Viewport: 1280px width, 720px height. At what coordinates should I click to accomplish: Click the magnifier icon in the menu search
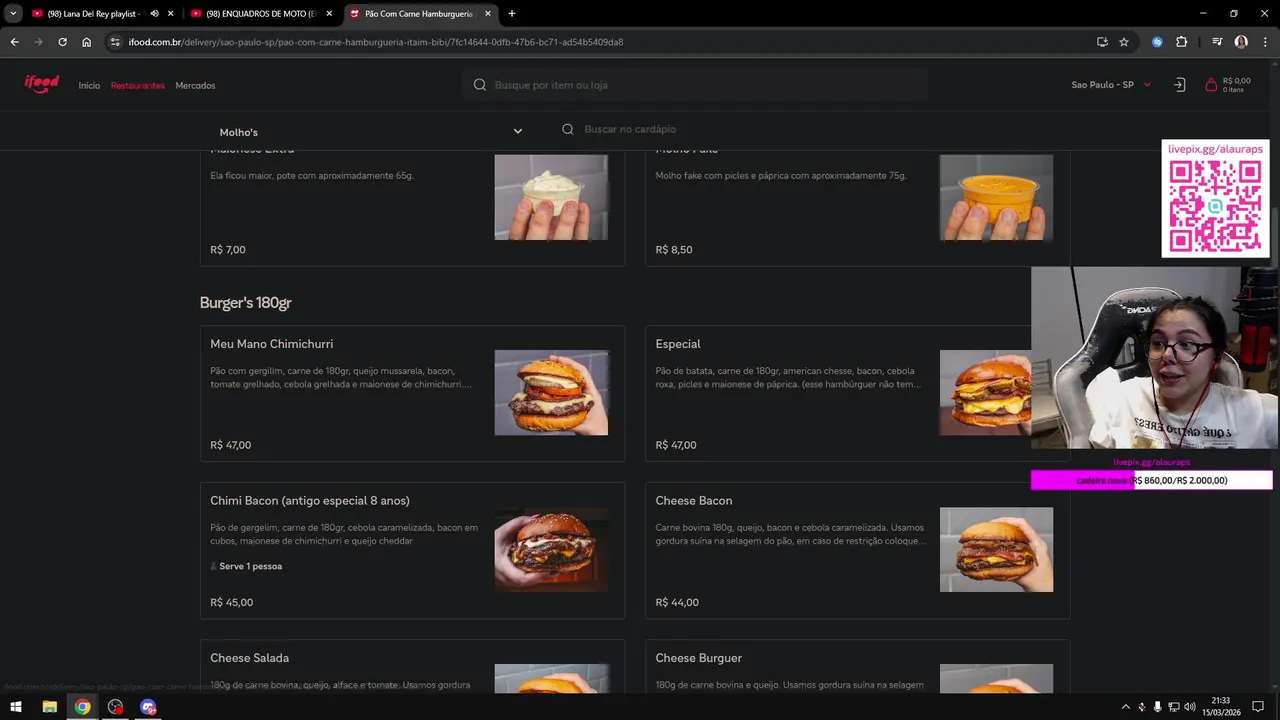click(x=568, y=129)
